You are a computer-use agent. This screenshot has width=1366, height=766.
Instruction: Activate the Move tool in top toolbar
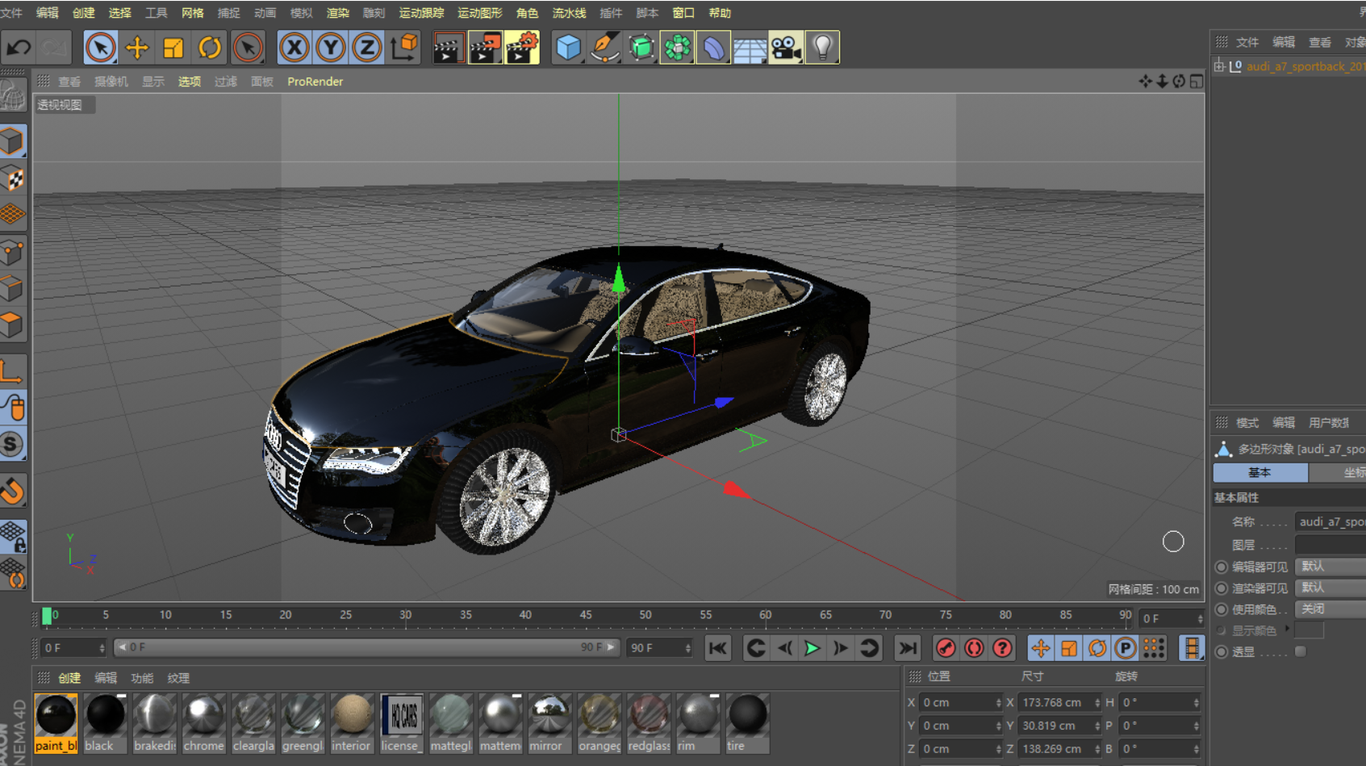coord(137,47)
